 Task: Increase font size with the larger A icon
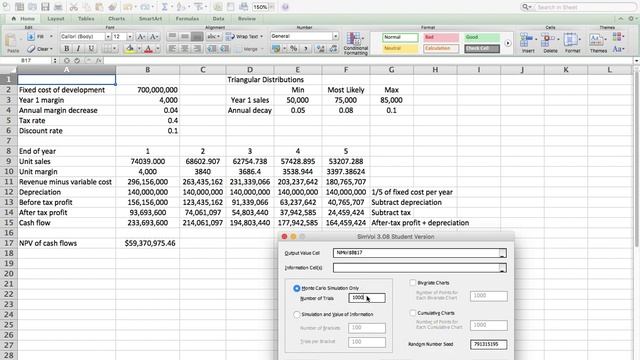click(x=141, y=37)
